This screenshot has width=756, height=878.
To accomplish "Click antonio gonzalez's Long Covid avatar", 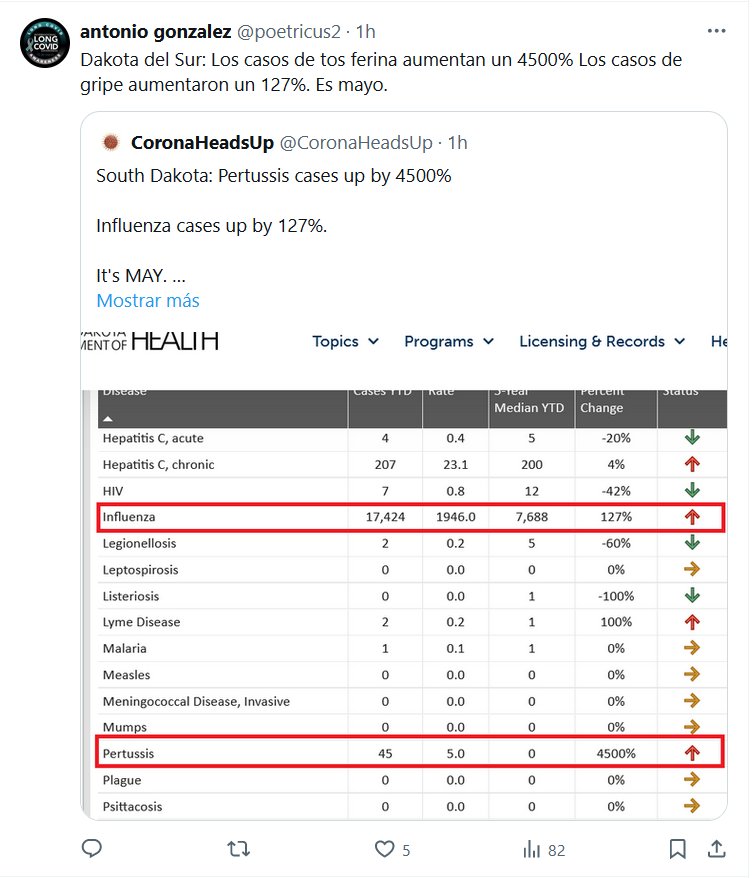I will (x=45, y=43).
